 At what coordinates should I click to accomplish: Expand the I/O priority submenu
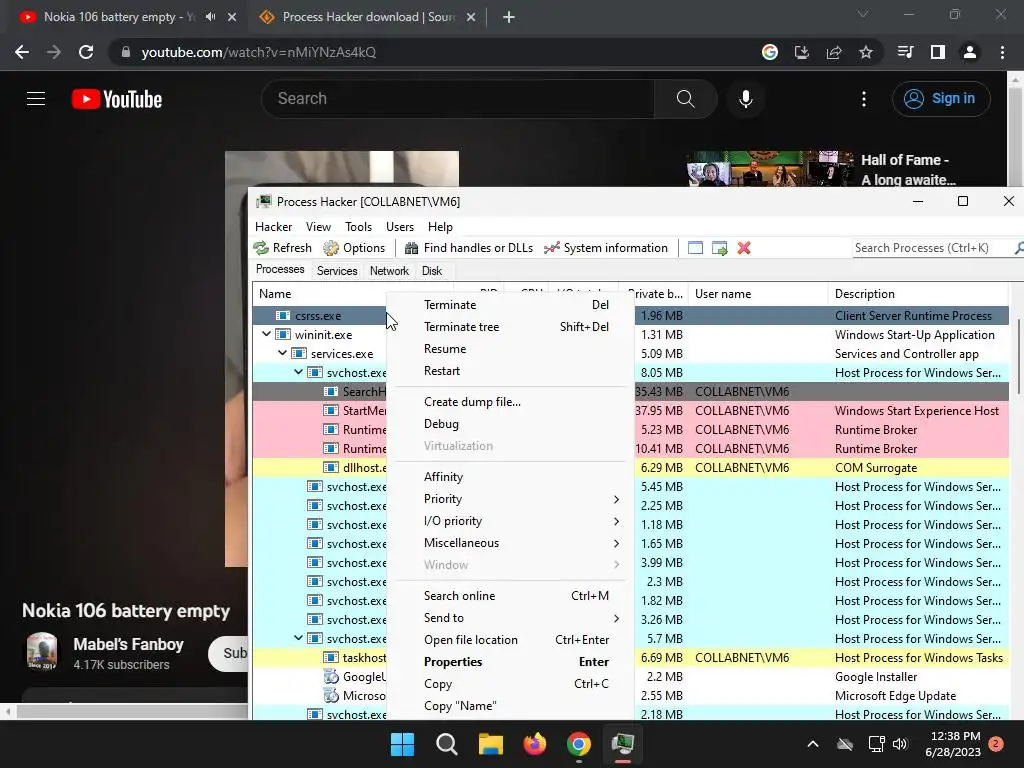[511, 521]
